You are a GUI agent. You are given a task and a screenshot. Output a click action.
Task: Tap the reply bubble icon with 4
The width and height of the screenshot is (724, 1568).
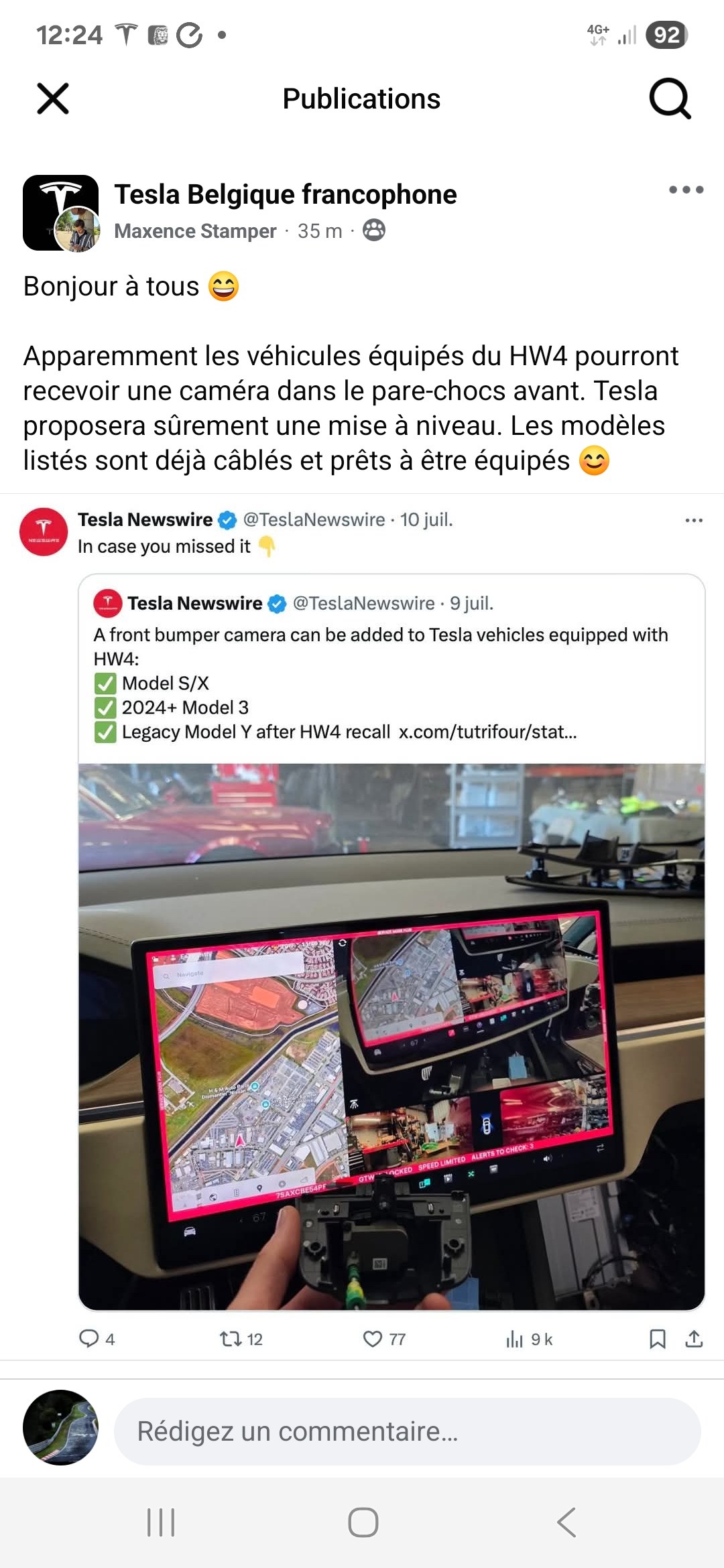click(x=97, y=1339)
